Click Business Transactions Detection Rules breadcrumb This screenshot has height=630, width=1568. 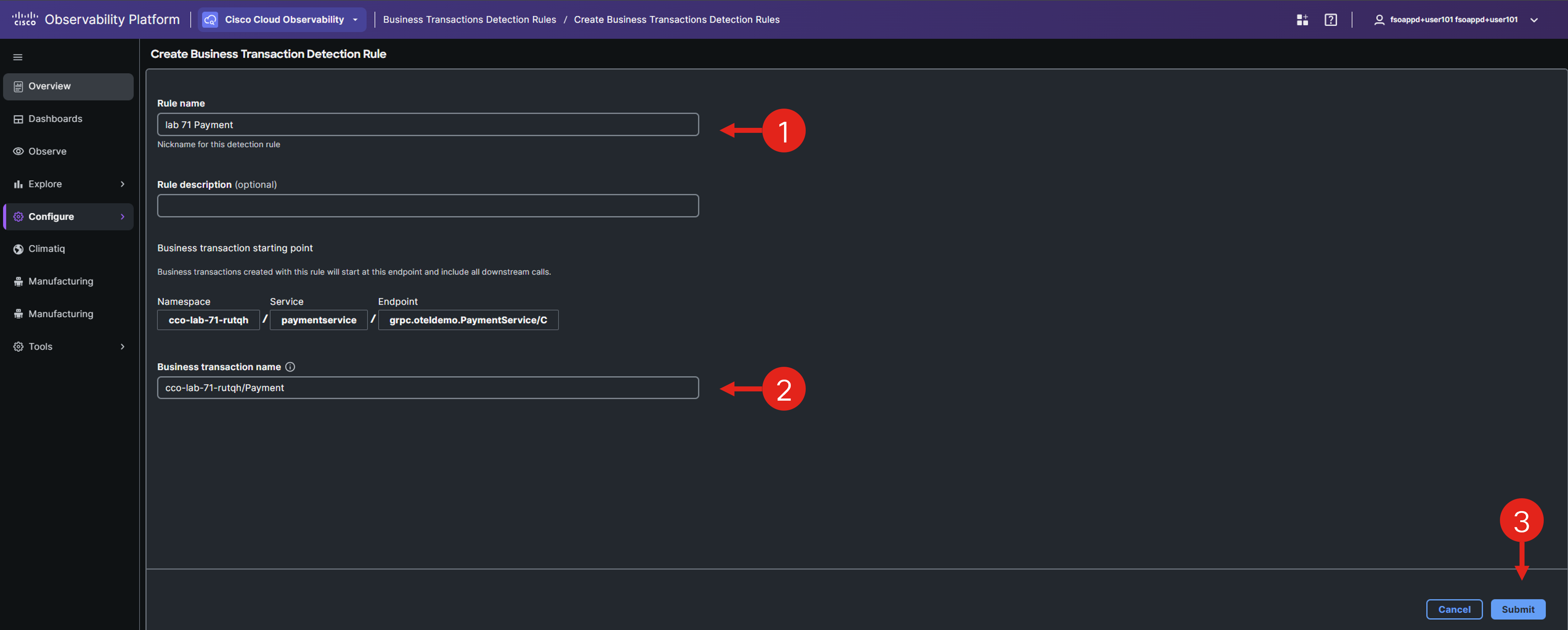click(469, 20)
